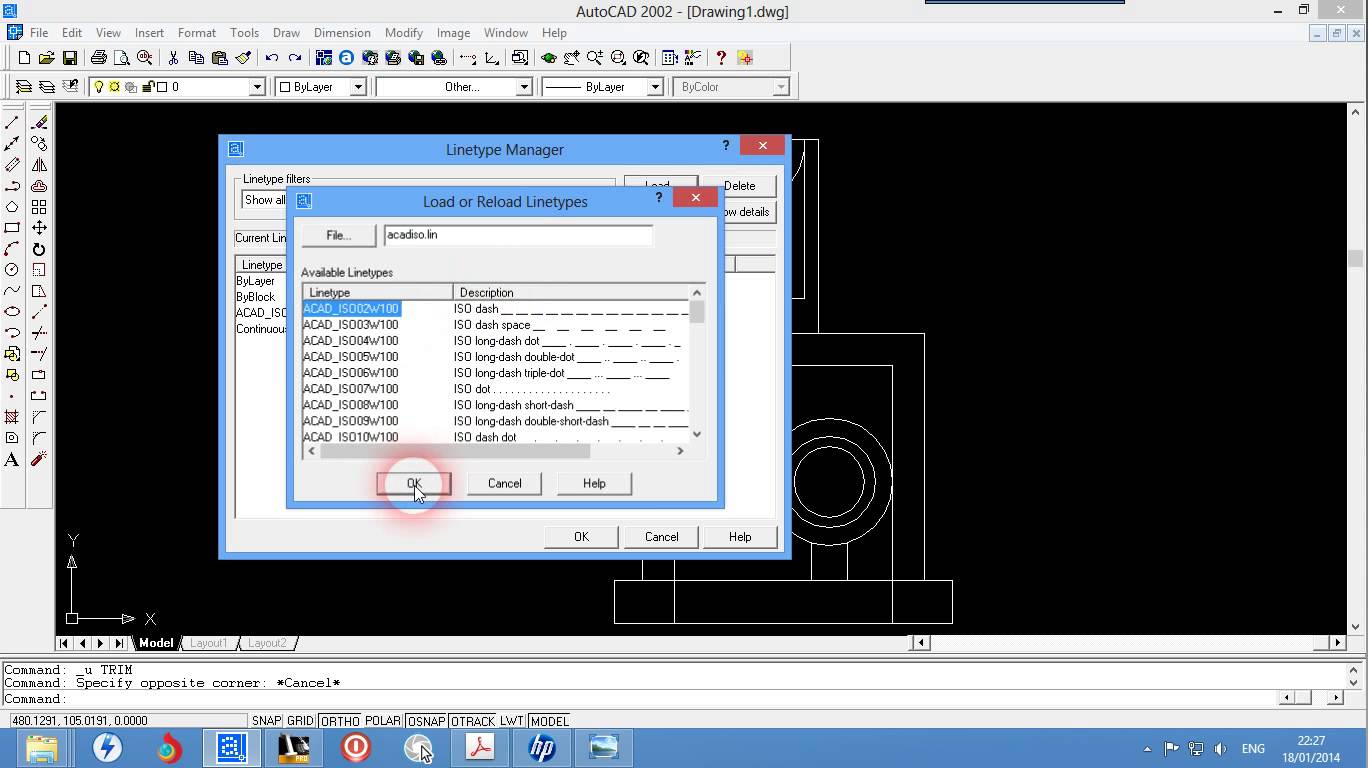Screen dimensions: 1368x768
Task: Select linetype ACAD_ISO04W100
Action: (x=351, y=341)
